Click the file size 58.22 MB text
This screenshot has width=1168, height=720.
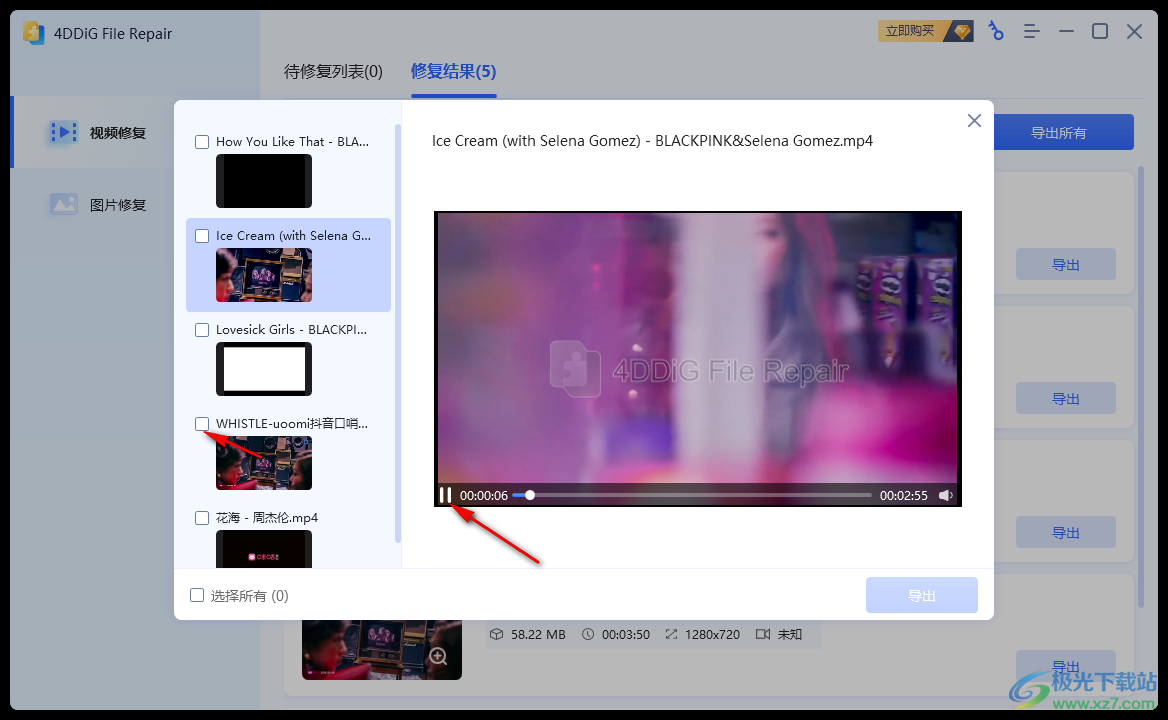click(x=538, y=634)
